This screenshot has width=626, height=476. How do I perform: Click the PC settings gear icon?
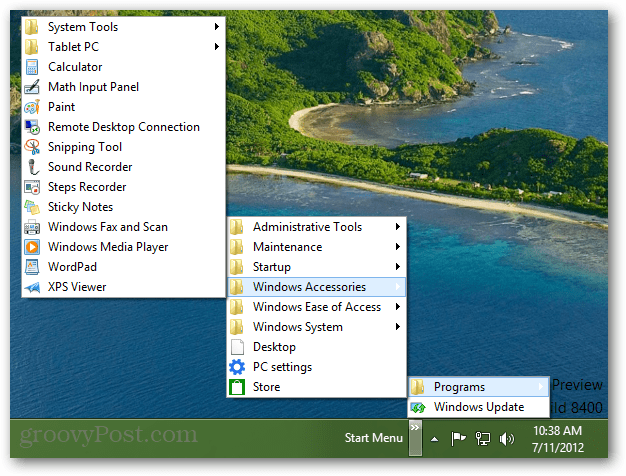pyautogui.click(x=237, y=367)
